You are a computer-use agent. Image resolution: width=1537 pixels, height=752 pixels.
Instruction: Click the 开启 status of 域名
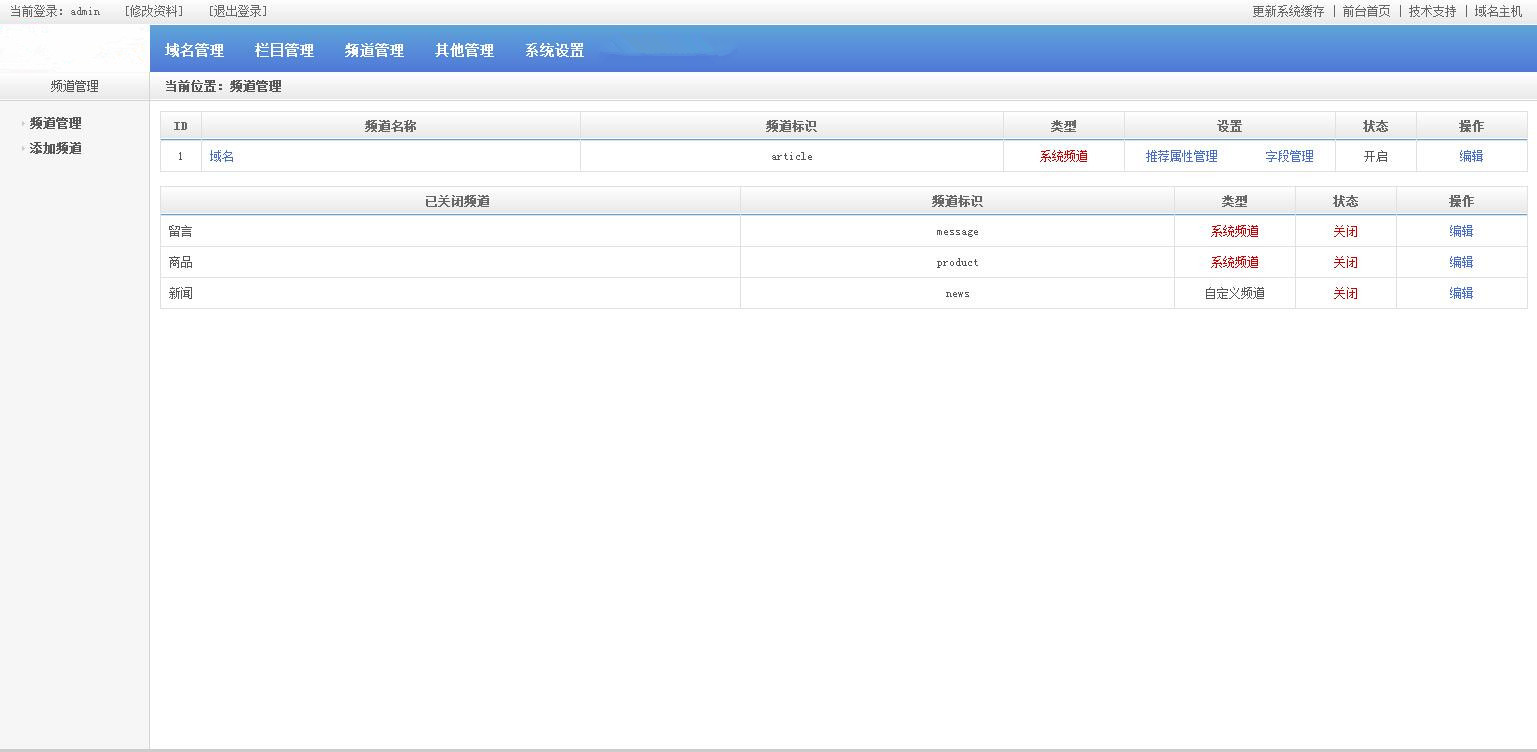[x=1376, y=156]
